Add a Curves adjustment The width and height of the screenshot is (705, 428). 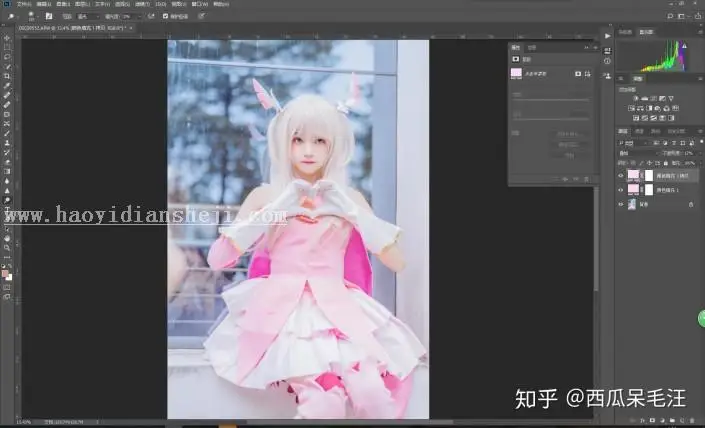pyautogui.click(x=653, y=99)
